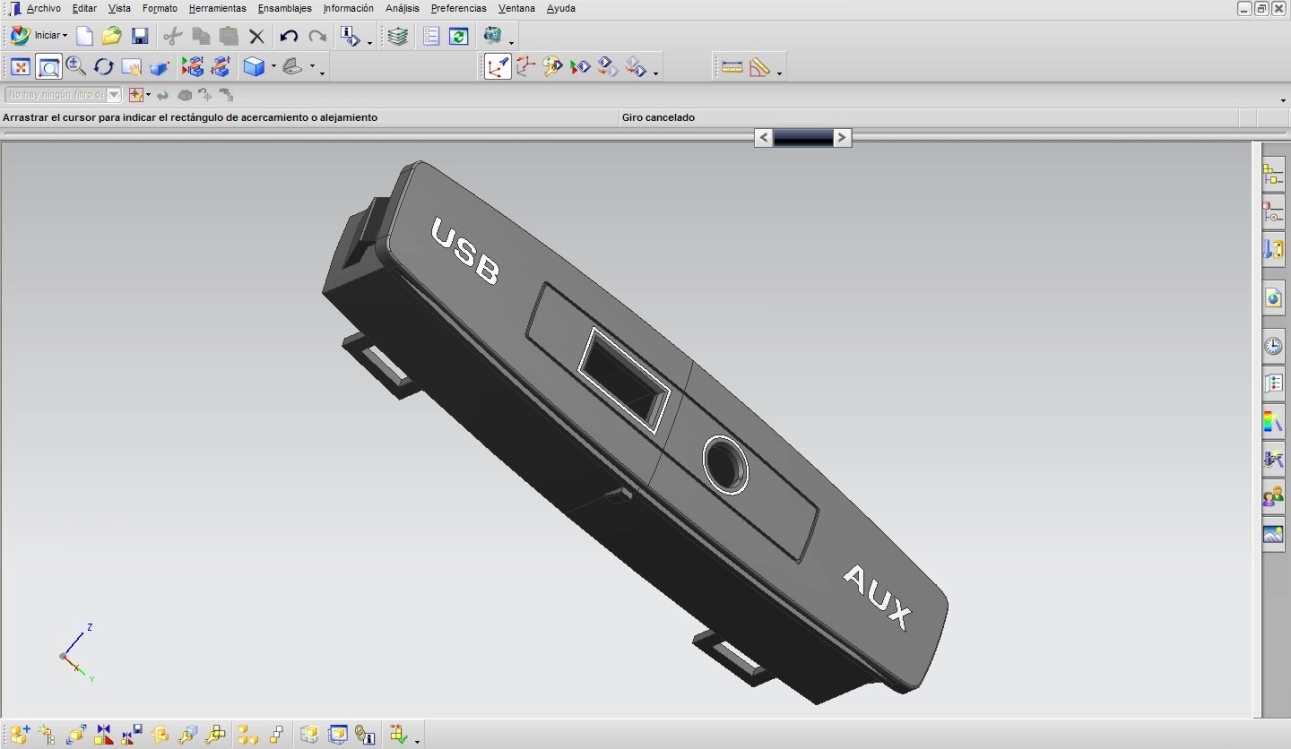The height and width of the screenshot is (749, 1291).
Task: Click the Open file folder icon
Action: 112,37
